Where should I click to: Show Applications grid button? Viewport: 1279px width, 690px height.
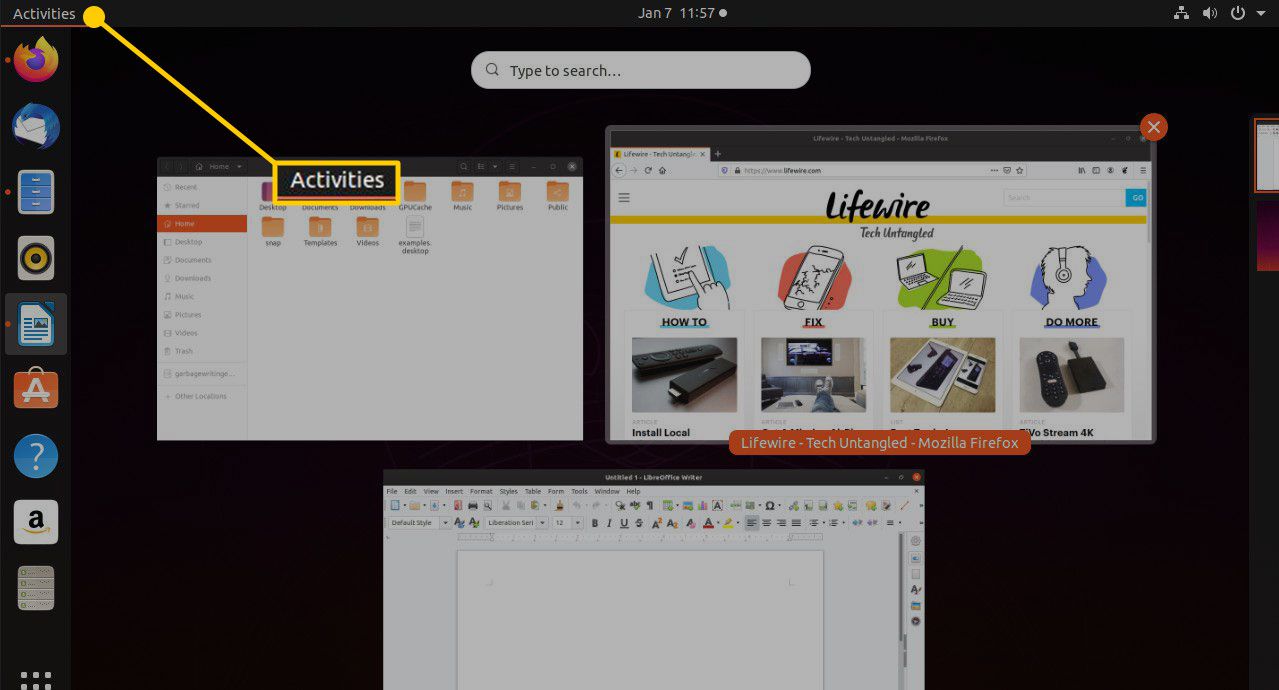[x=36, y=678]
